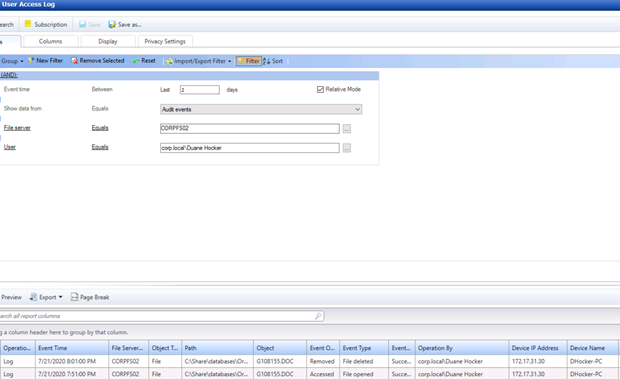Reset the filters
620x379 pixels.
coord(144,61)
